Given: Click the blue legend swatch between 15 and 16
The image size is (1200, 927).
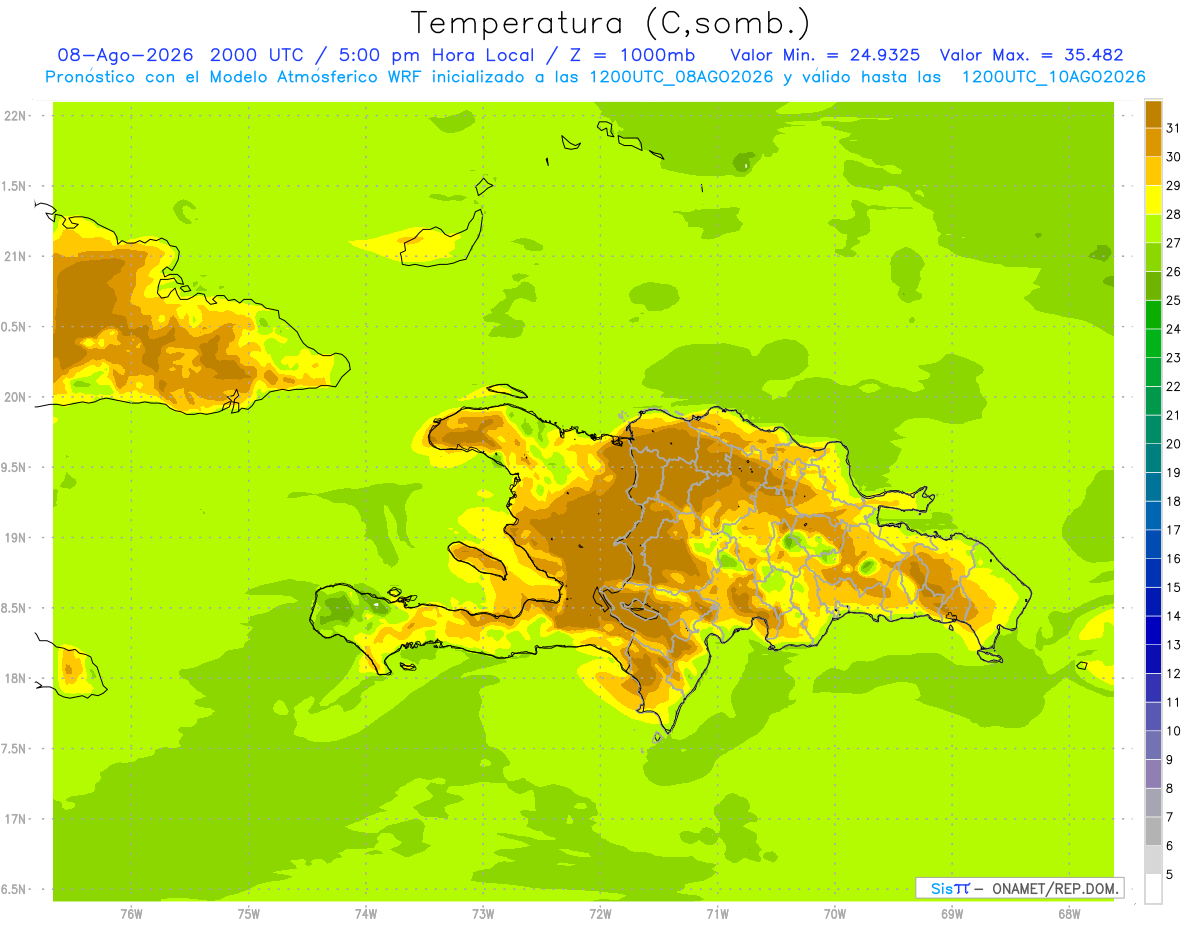Looking at the screenshot, I should click(1153, 573).
